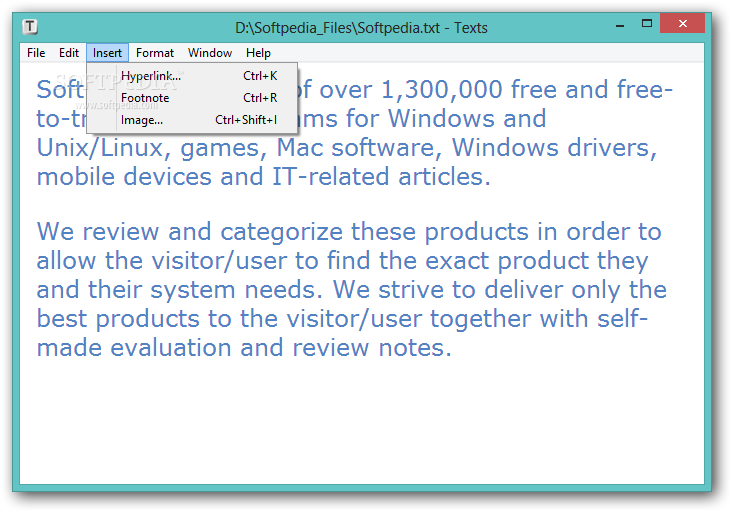Choose Footnote from the Insert menu

coord(192,98)
